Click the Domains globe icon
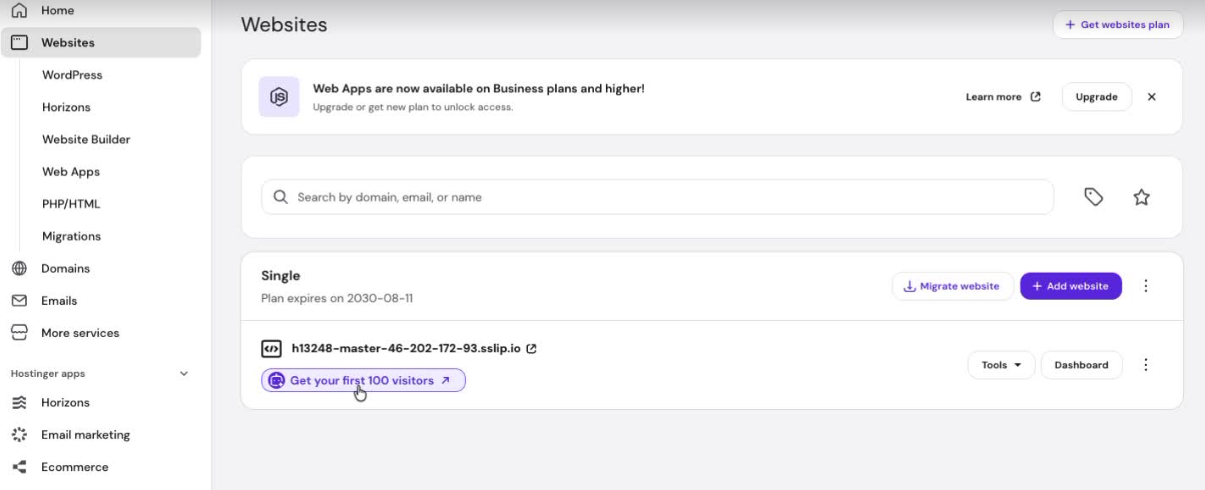1205x490 pixels. pos(18,268)
